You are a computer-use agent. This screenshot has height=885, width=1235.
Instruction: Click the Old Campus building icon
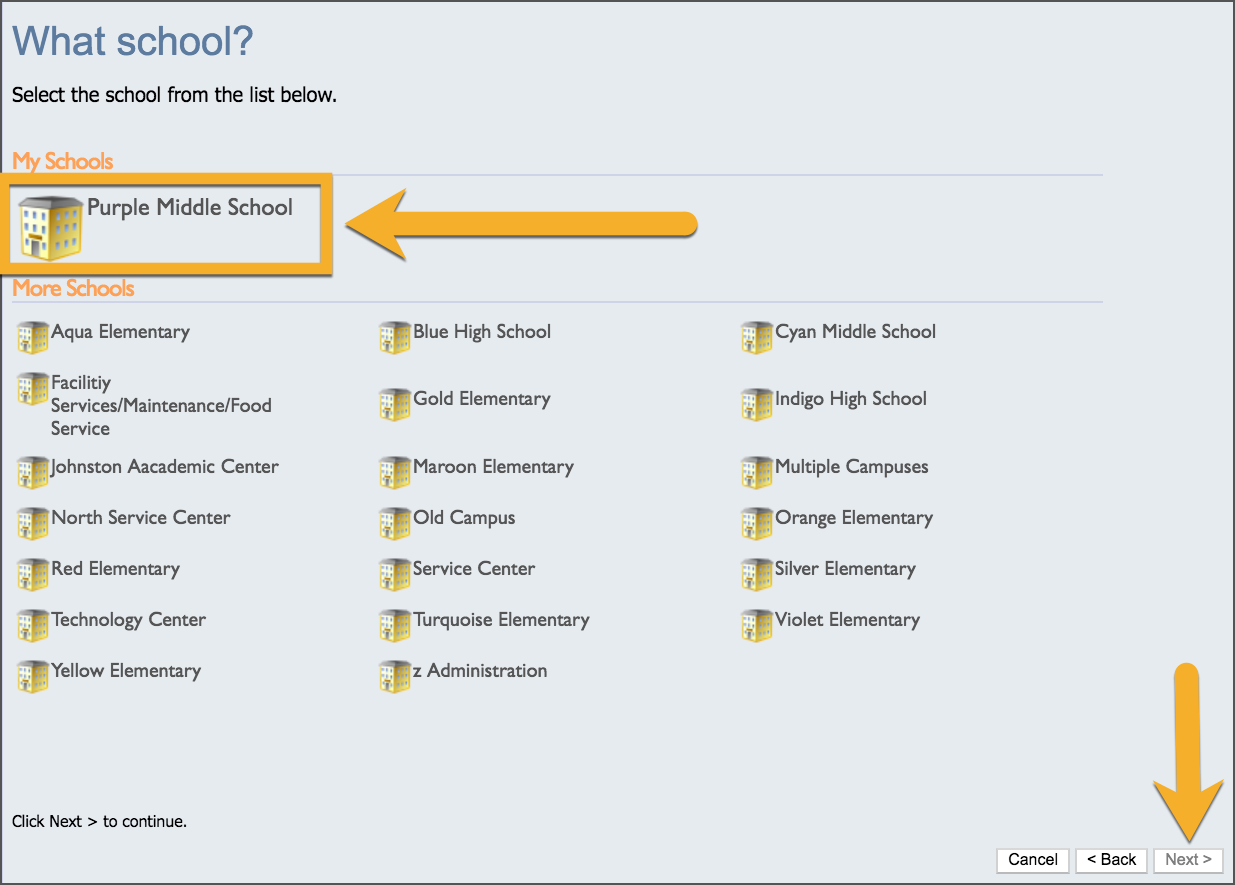395,523
